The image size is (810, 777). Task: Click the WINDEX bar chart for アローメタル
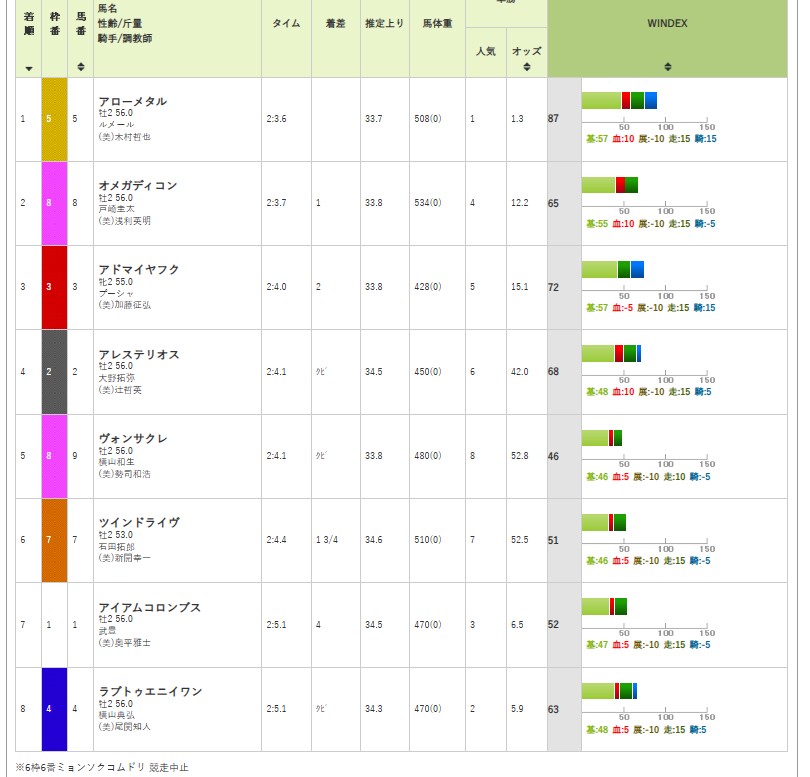coord(619,100)
